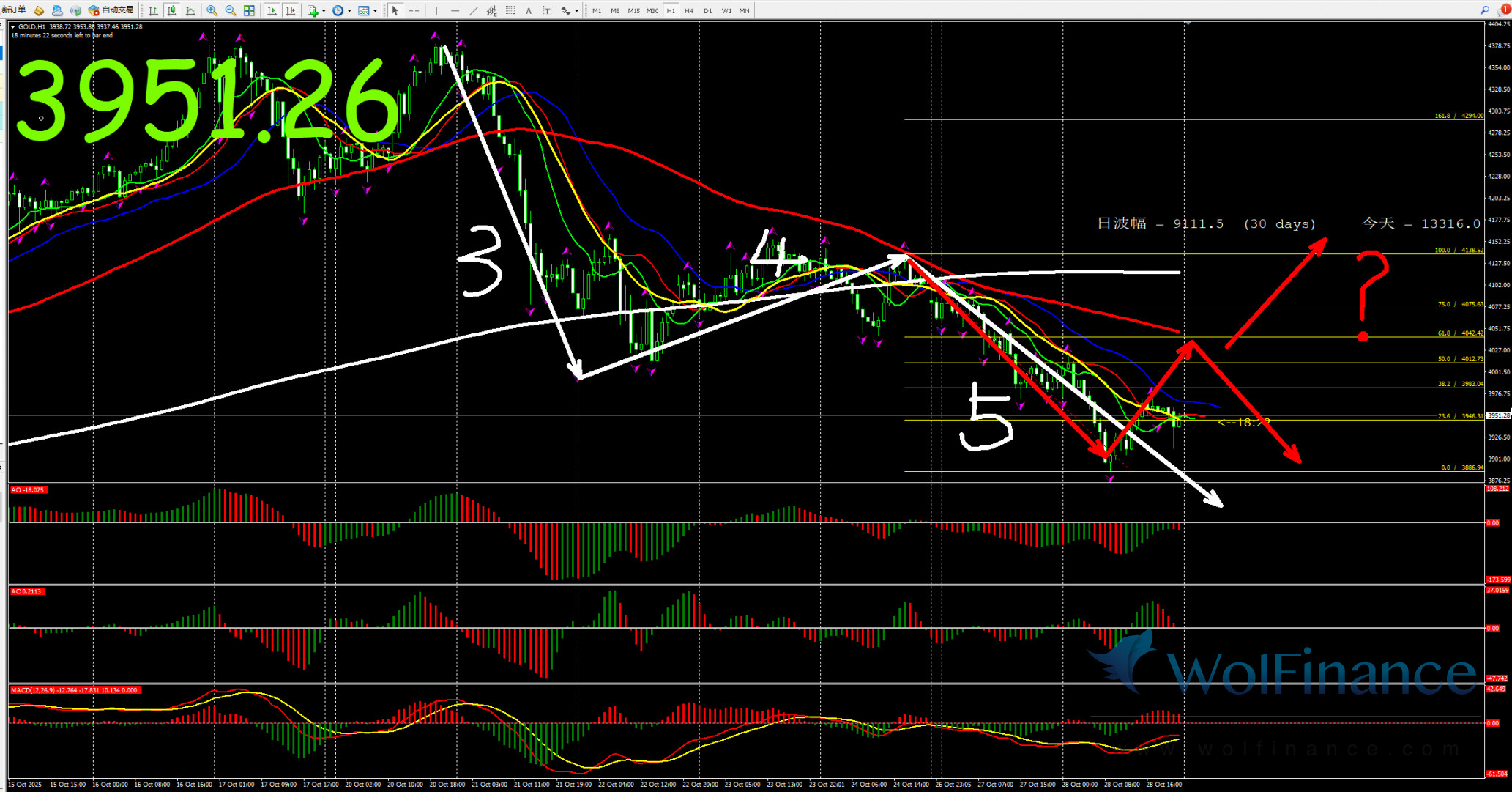The height and width of the screenshot is (792, 1512).
Task: Open the periodicity clock dropdown arrow
Action: [349, 10]
